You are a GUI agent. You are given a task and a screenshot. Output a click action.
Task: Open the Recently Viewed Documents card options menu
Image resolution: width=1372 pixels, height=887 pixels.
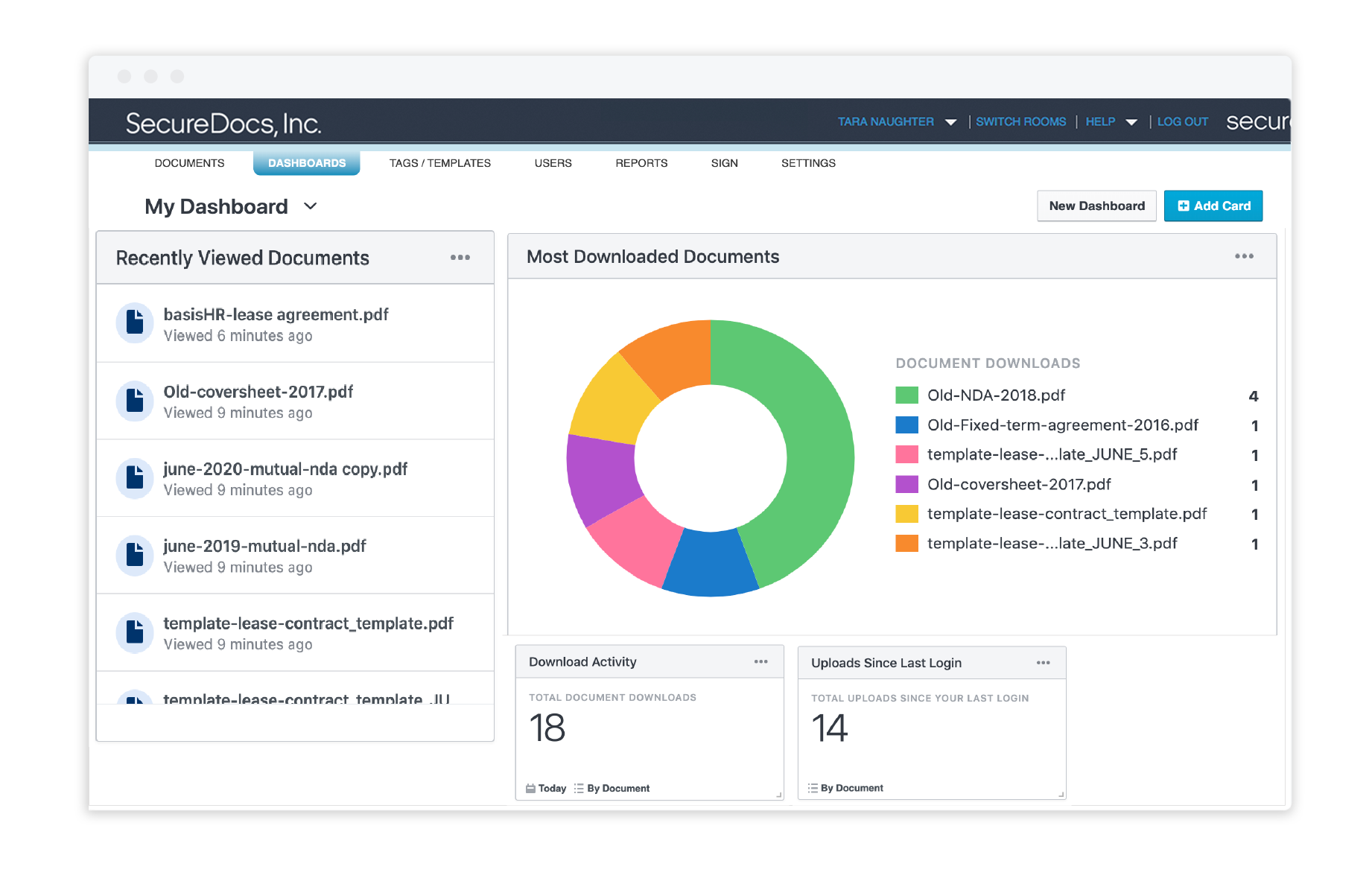tap(460, 258)
